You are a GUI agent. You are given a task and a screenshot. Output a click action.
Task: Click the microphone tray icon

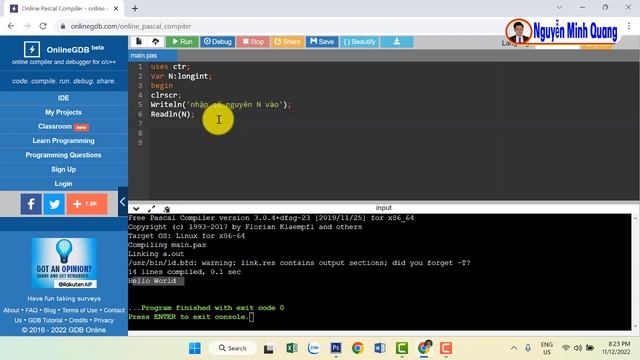pyautogui.click(x=528, y=348)
